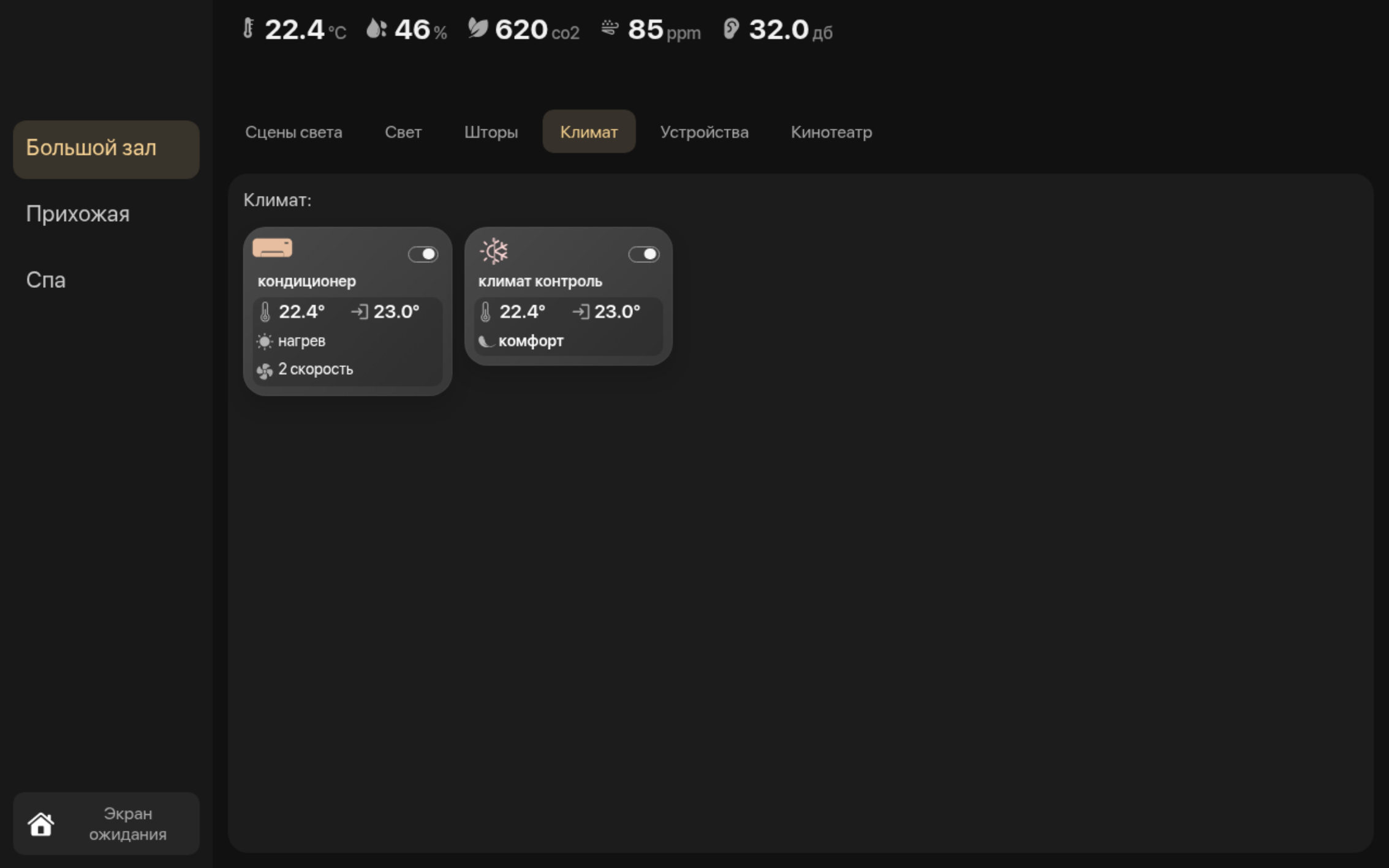Select the Большой зал room
This screenshot has height=868, width=1389.
coord(106,149)
